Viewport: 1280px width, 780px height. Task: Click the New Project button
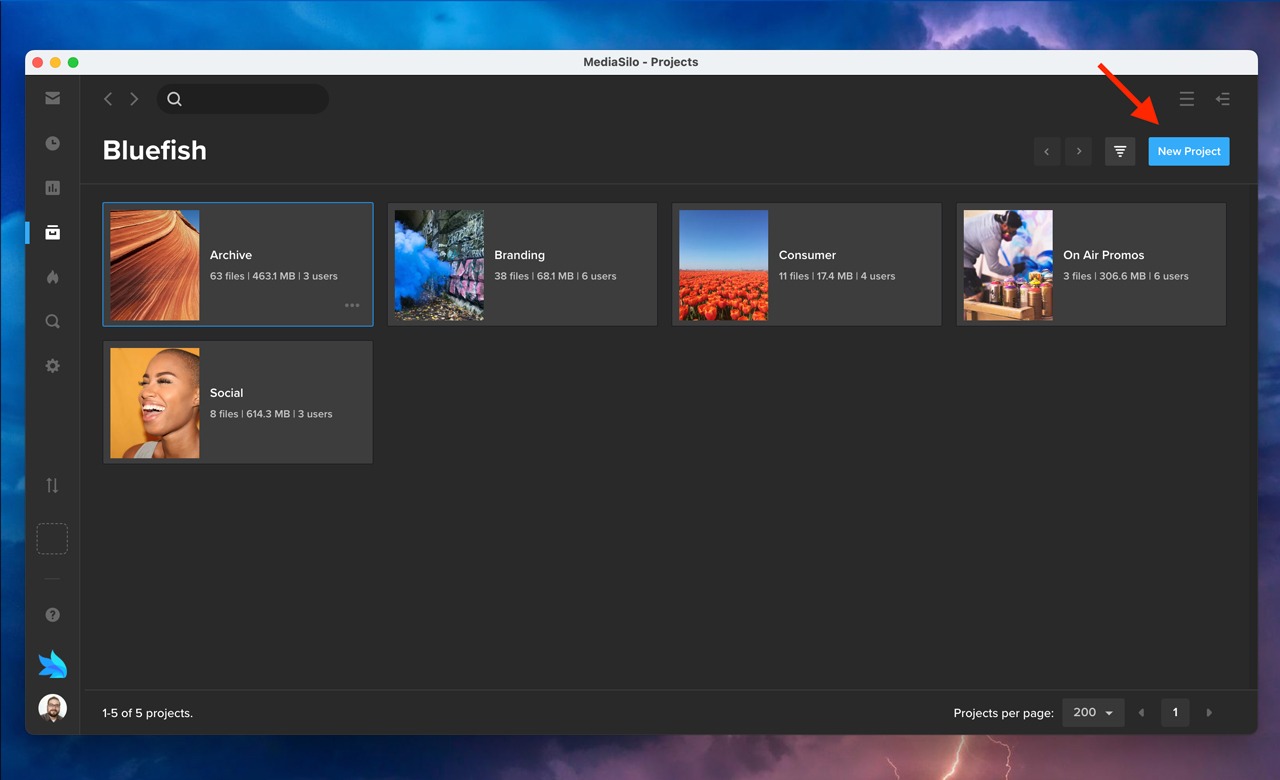pos(1189,152)
